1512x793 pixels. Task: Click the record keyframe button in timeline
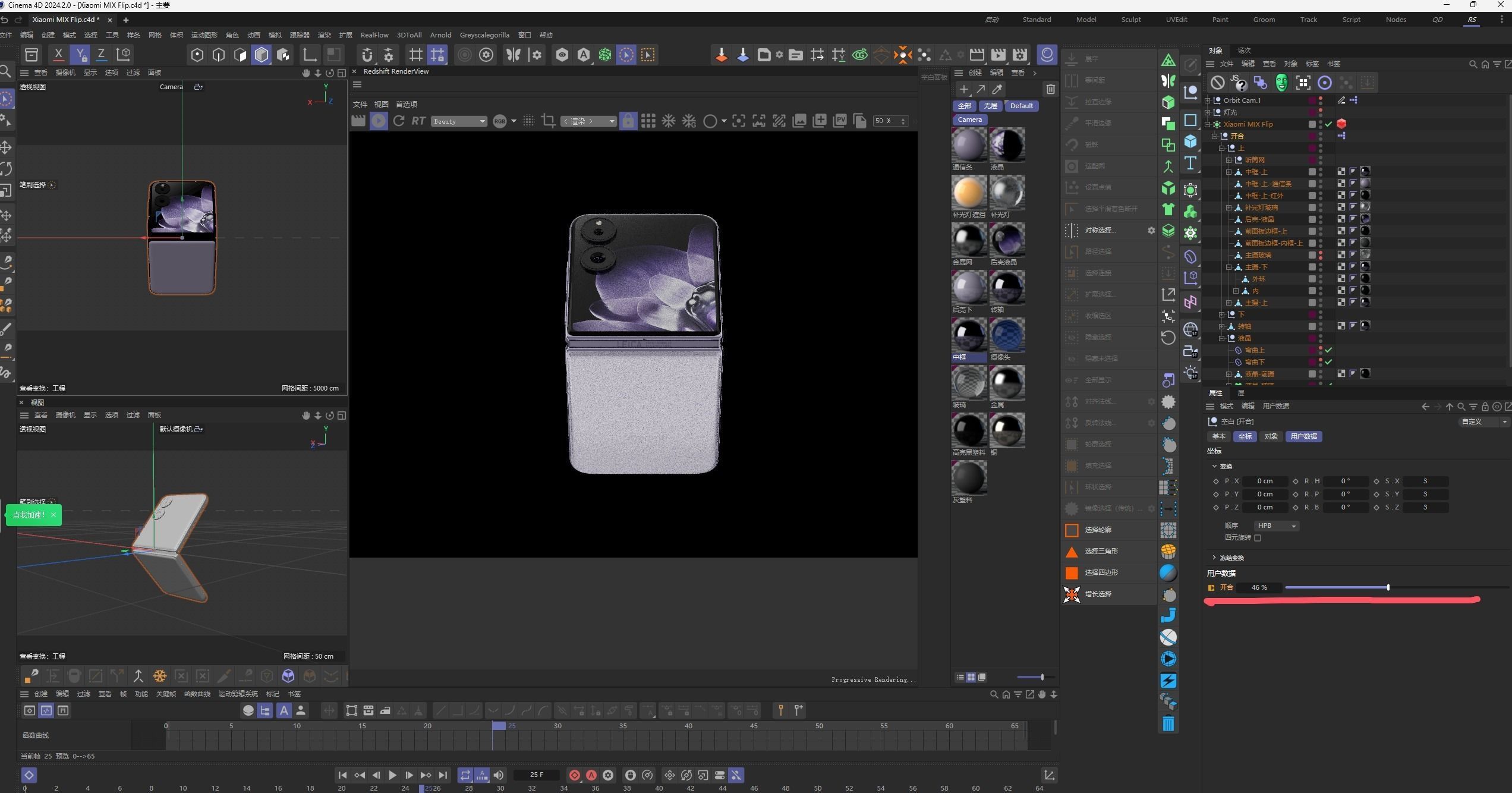click(x=574, y=775)
